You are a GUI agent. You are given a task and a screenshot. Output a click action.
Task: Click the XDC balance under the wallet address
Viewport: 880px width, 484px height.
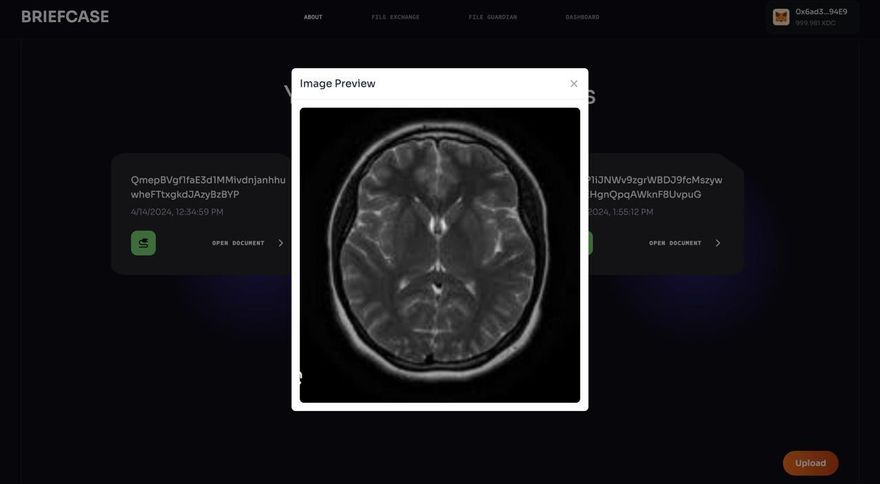click(x=815, y=23)
